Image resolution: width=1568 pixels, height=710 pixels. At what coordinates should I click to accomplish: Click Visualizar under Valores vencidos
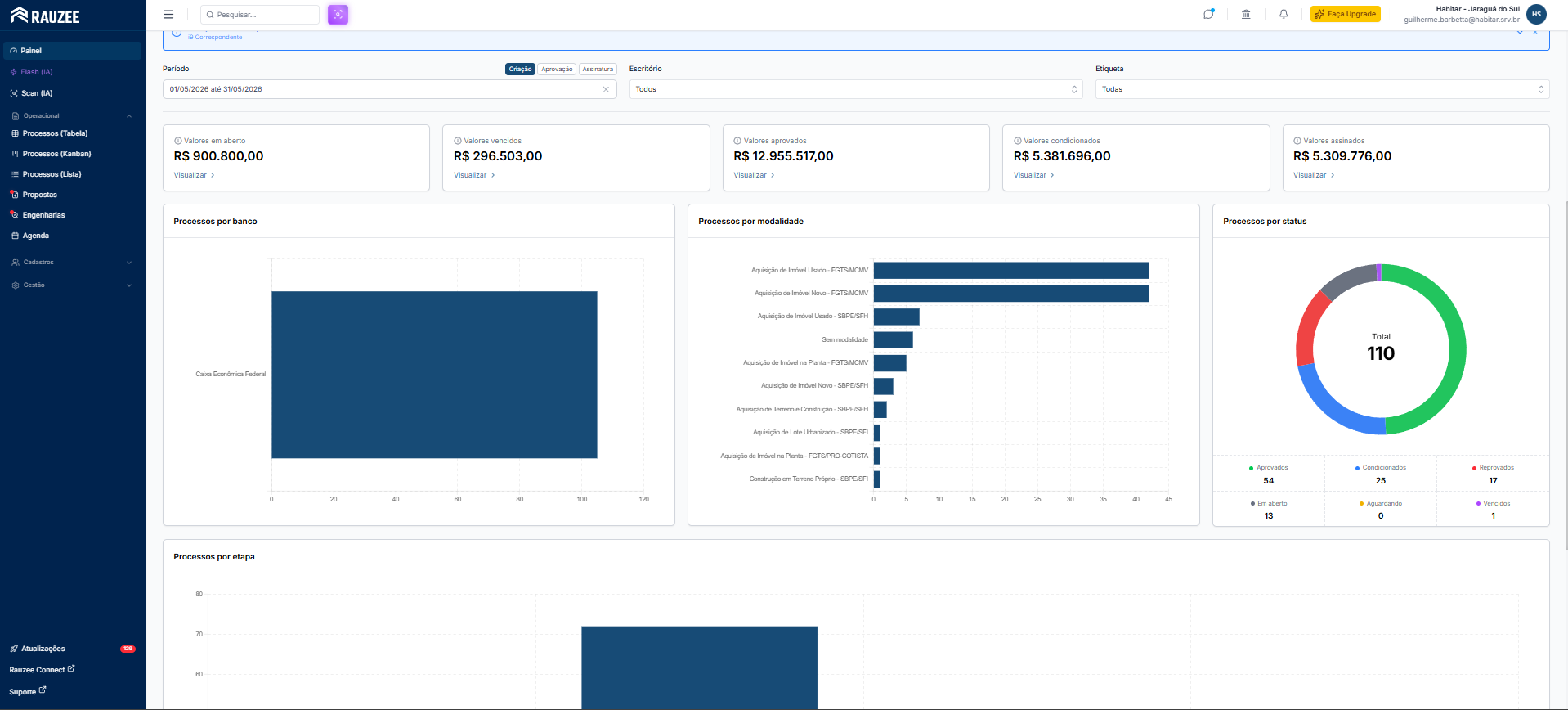[474, 175]
